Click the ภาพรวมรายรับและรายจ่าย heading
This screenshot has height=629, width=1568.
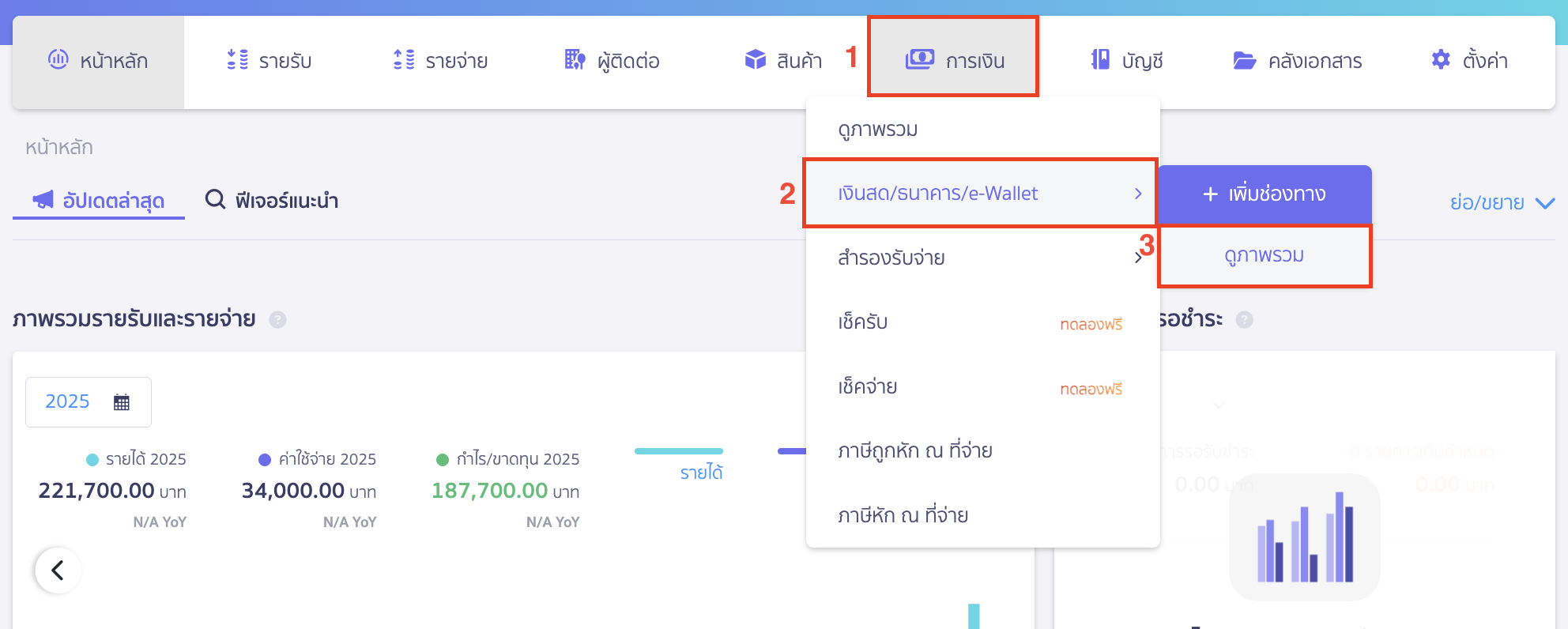point(134,319)
